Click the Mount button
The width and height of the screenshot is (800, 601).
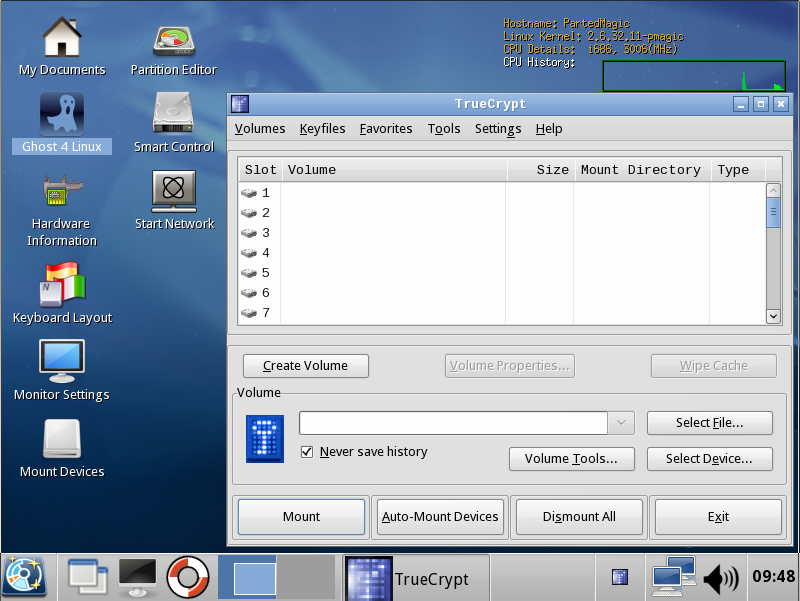302,517
